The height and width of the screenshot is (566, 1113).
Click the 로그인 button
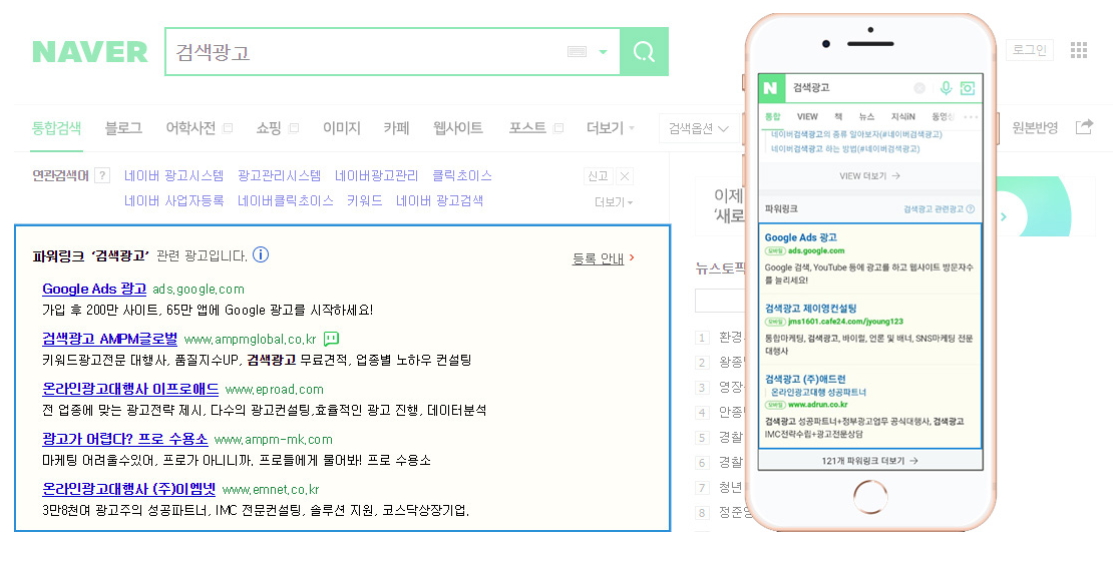1029,50
